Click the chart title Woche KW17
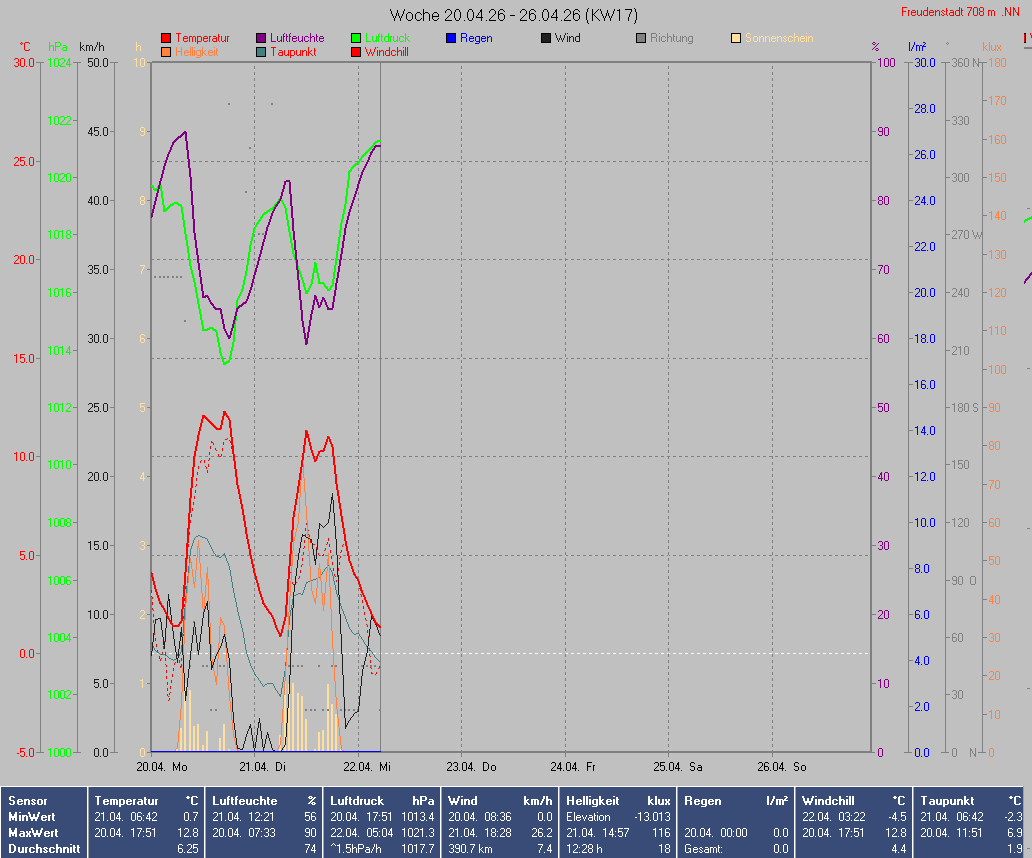 [x=514, y=15]
